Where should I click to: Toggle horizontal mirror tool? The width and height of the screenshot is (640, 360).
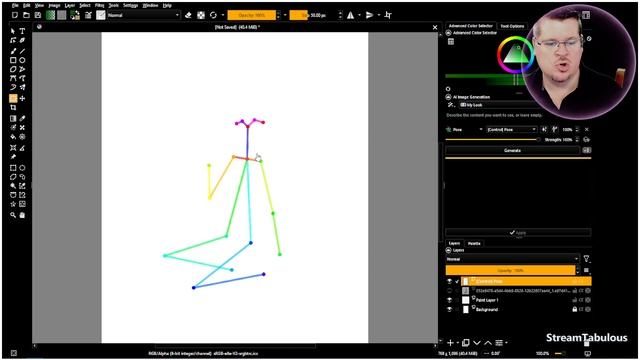(x=351, y=15)
